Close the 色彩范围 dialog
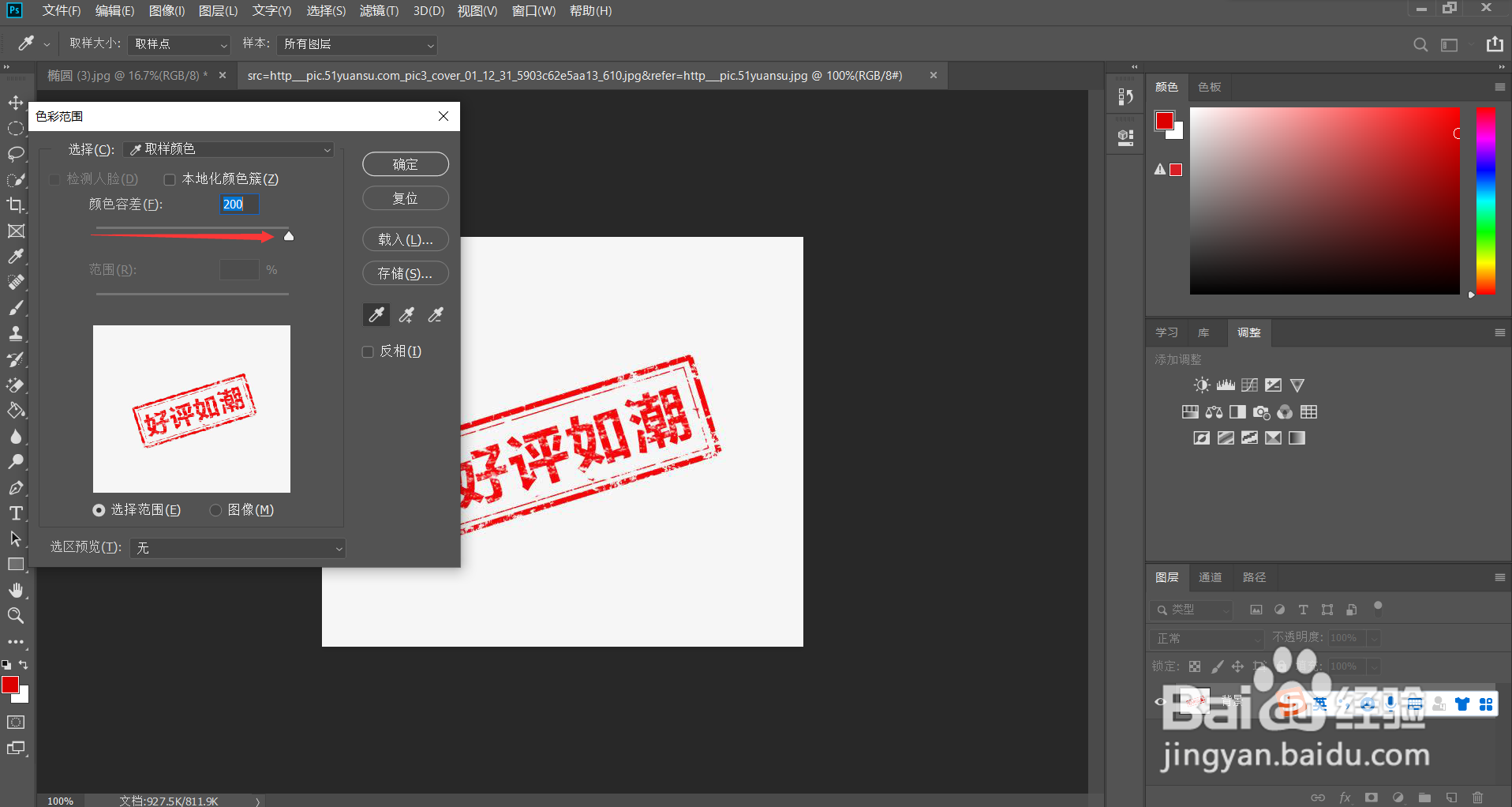This screenshot has height=807, width=1512. (x=443, y=116)
